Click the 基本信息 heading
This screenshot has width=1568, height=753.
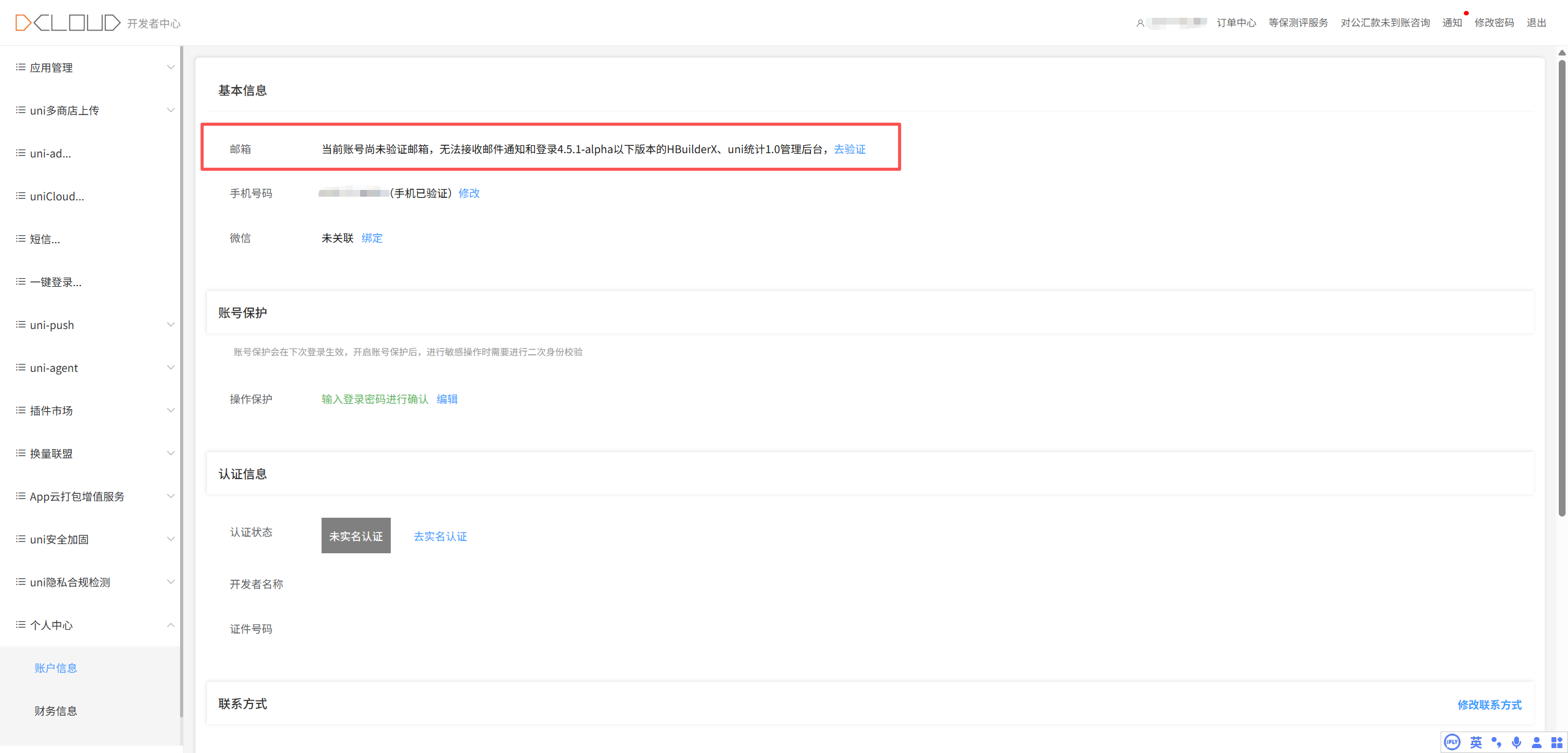point(243,91)
